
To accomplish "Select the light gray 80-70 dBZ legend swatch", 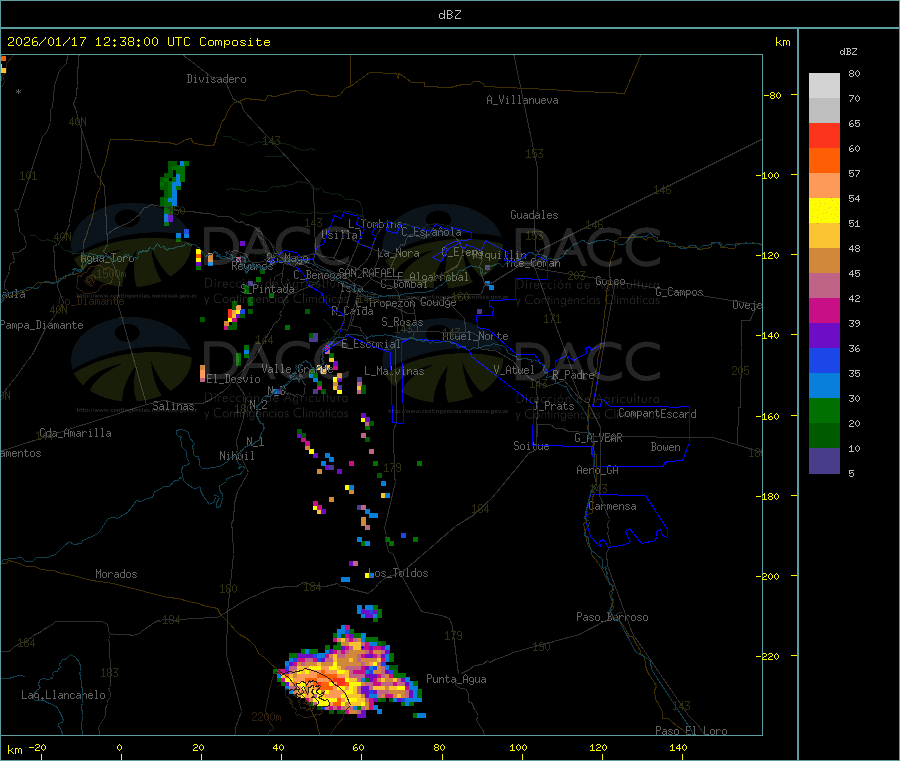I will coord(824,86).
